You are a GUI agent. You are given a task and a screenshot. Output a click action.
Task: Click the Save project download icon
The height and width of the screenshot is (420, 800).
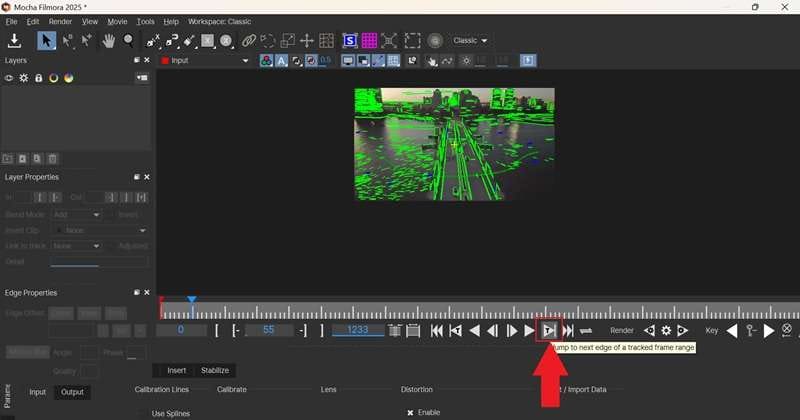(14, 40)
